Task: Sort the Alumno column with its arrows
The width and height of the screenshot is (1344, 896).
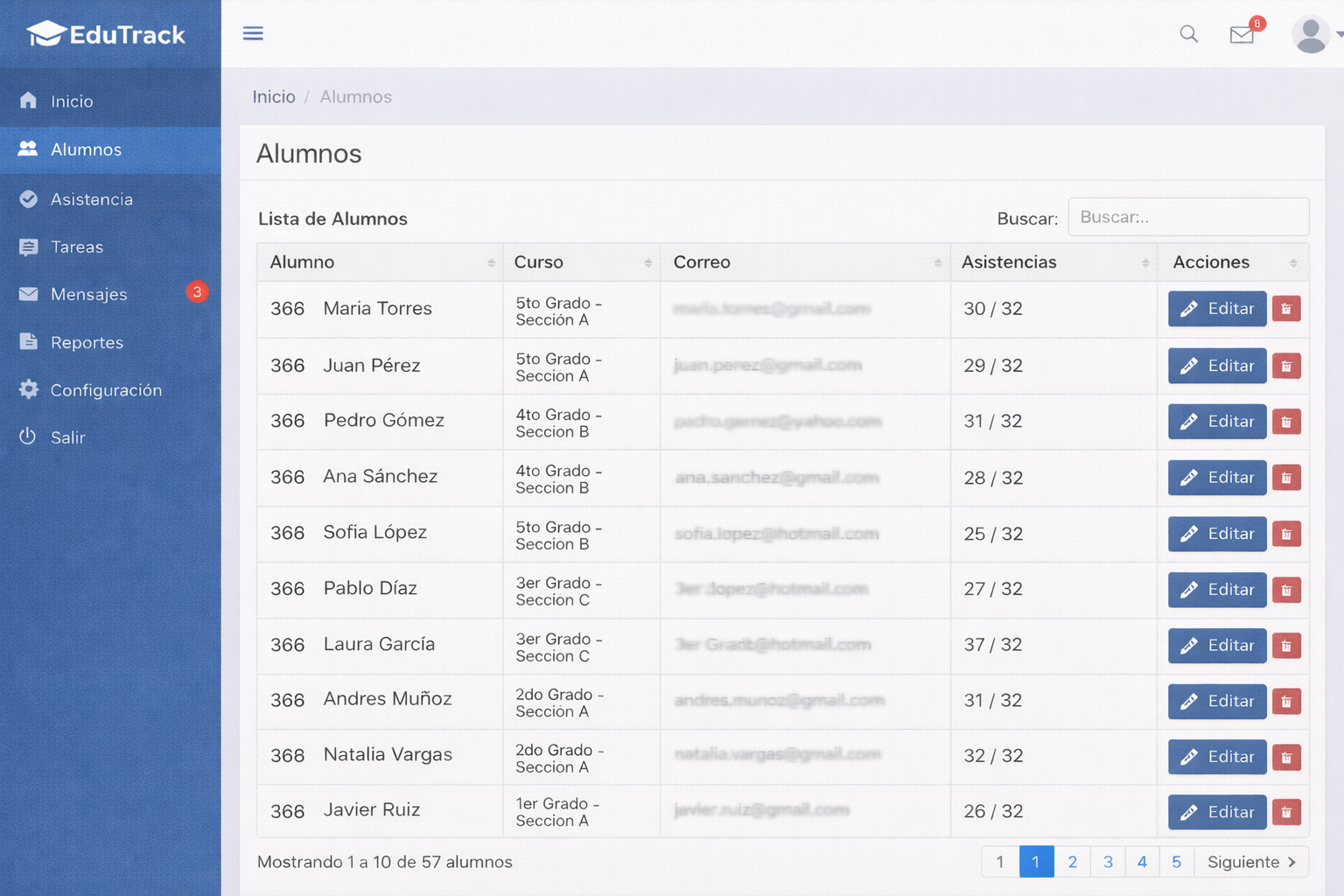Action: point(490,262)
